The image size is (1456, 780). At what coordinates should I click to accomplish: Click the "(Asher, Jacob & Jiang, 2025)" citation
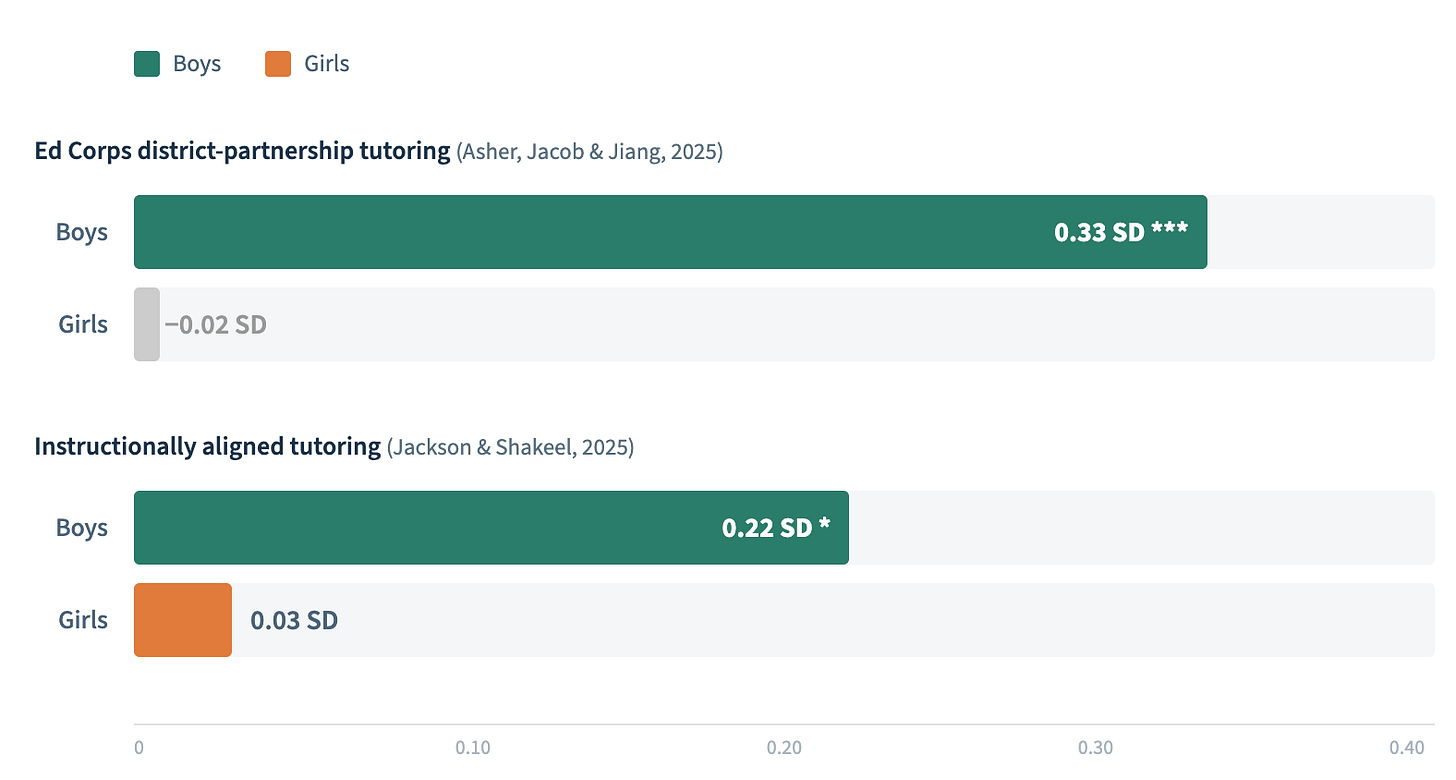[590, 152]
